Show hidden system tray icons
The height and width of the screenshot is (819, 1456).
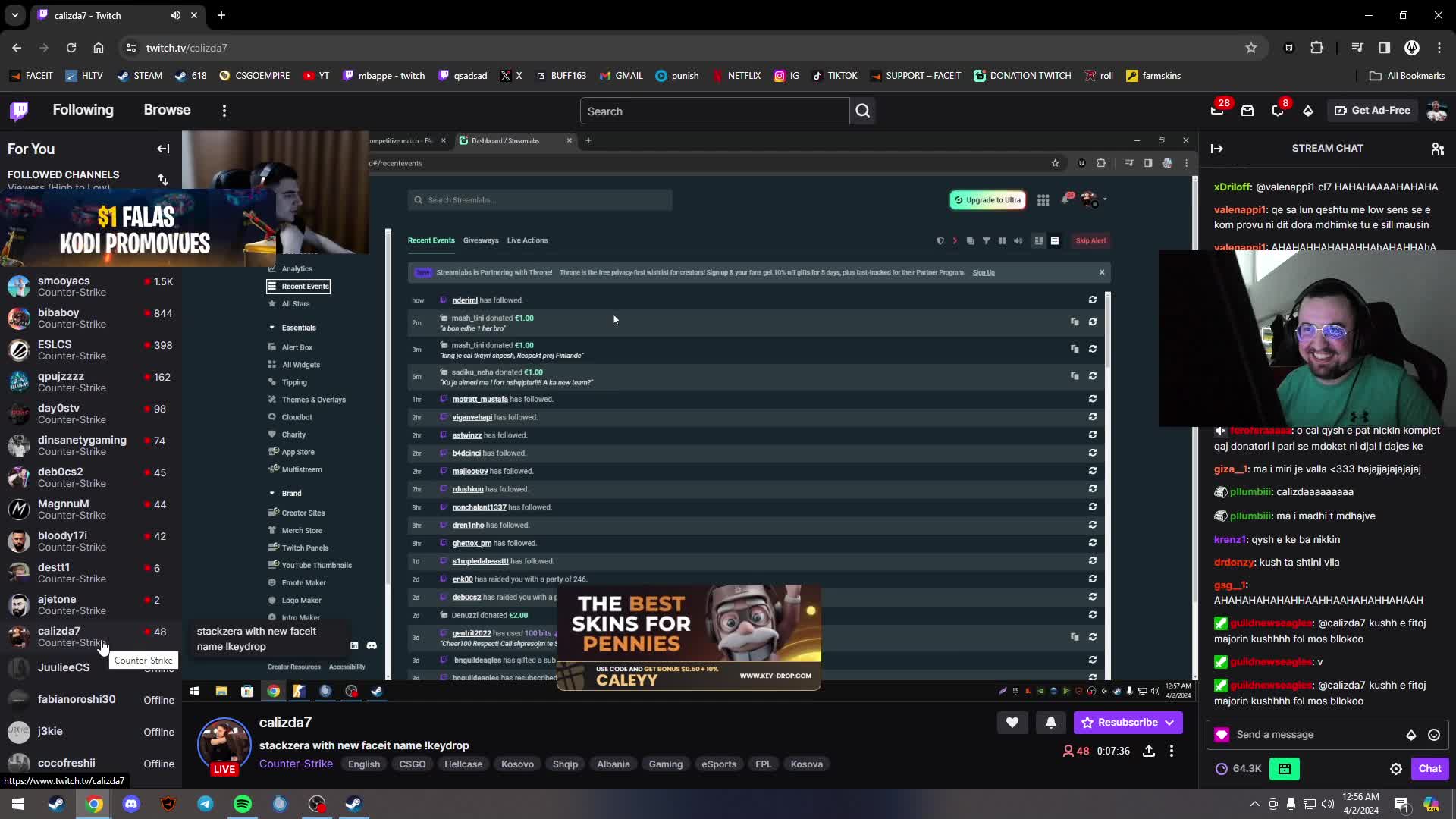[x=1254, y=804]
